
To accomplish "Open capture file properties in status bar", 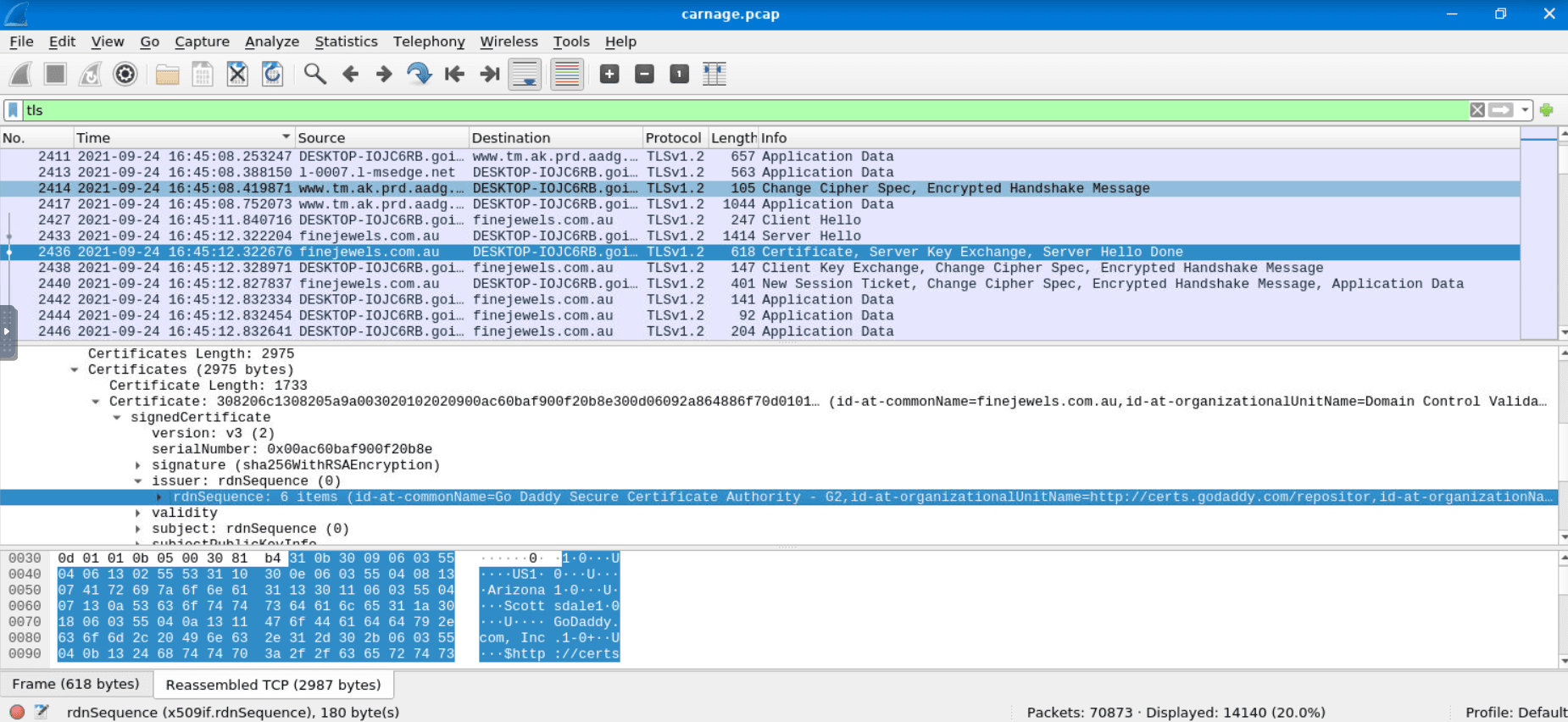I will tap(42, 712).
